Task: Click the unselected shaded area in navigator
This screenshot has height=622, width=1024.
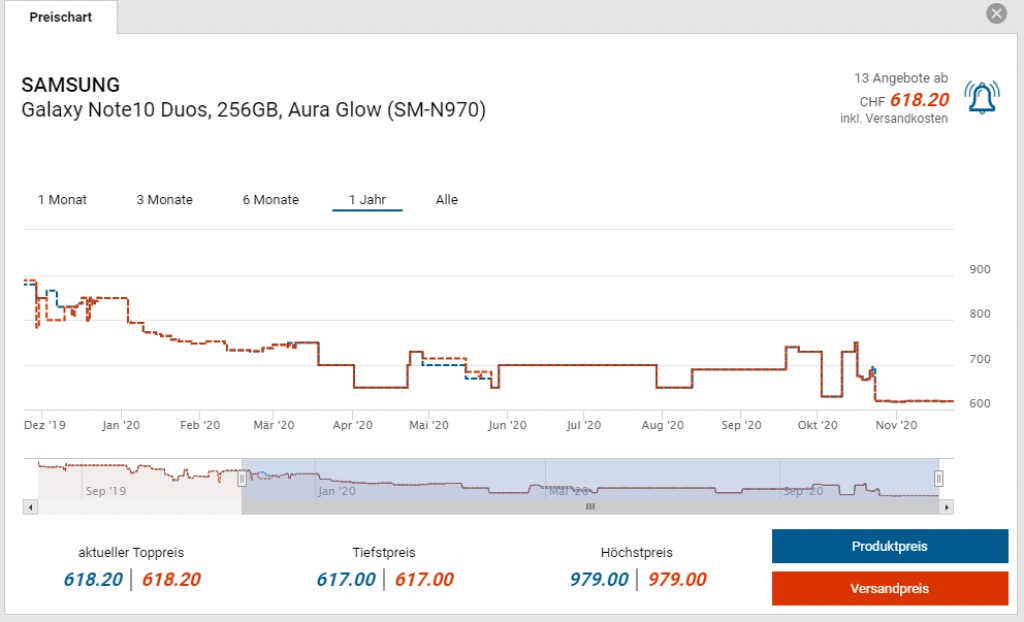Action: (x=138, y=480)
